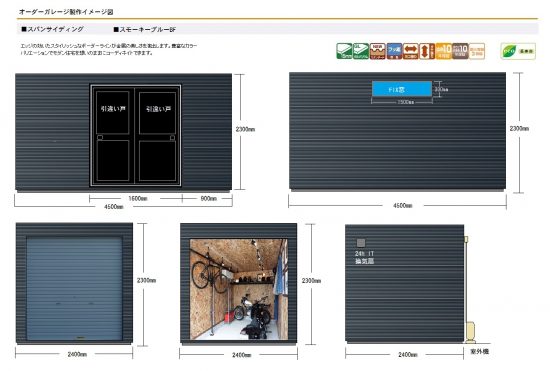
Task: Click the 室外機 outdoor unit label
Action: (x=479, y=351)
